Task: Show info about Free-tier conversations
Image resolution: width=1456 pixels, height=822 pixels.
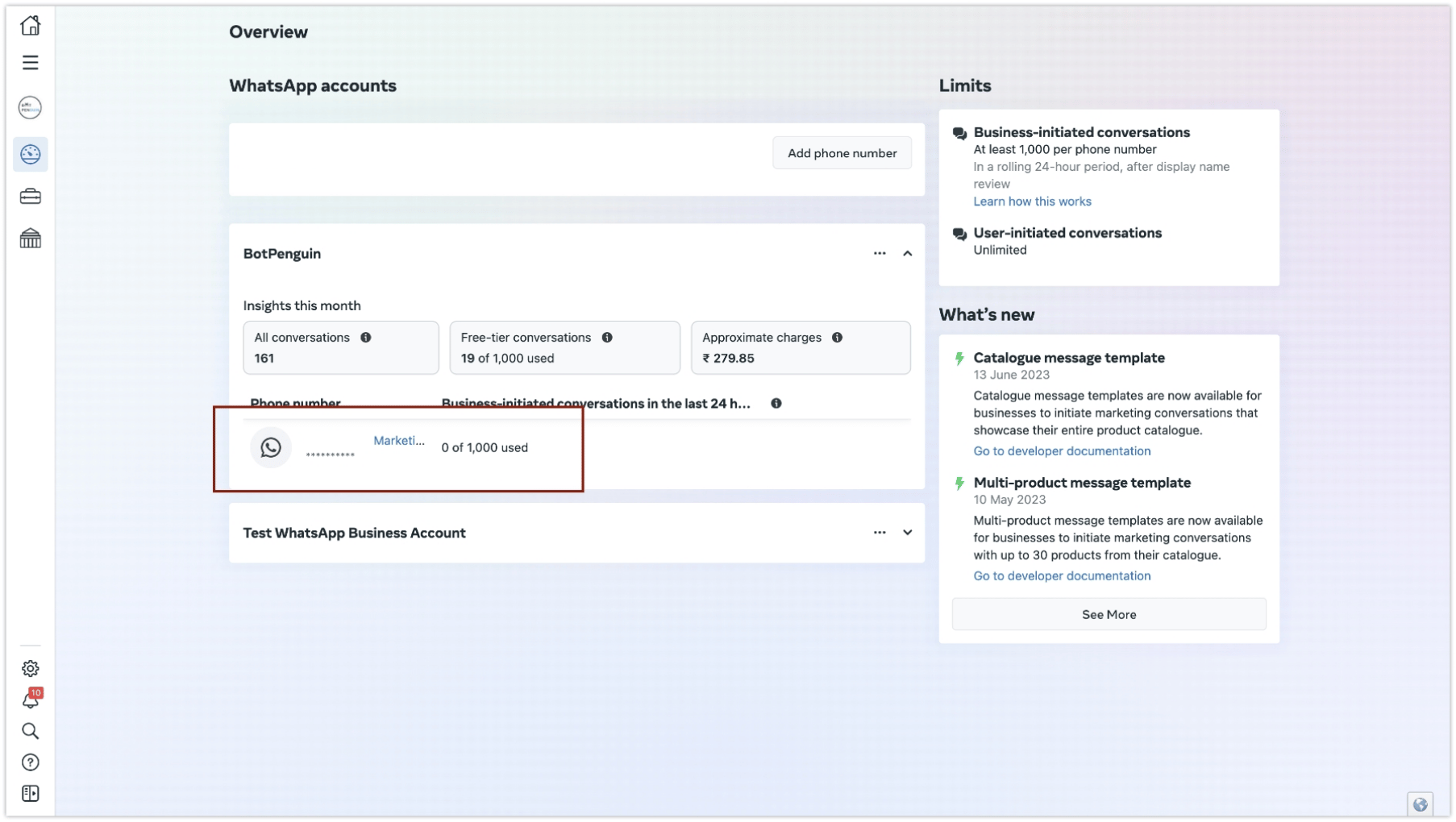Action: tap(607, 338)
